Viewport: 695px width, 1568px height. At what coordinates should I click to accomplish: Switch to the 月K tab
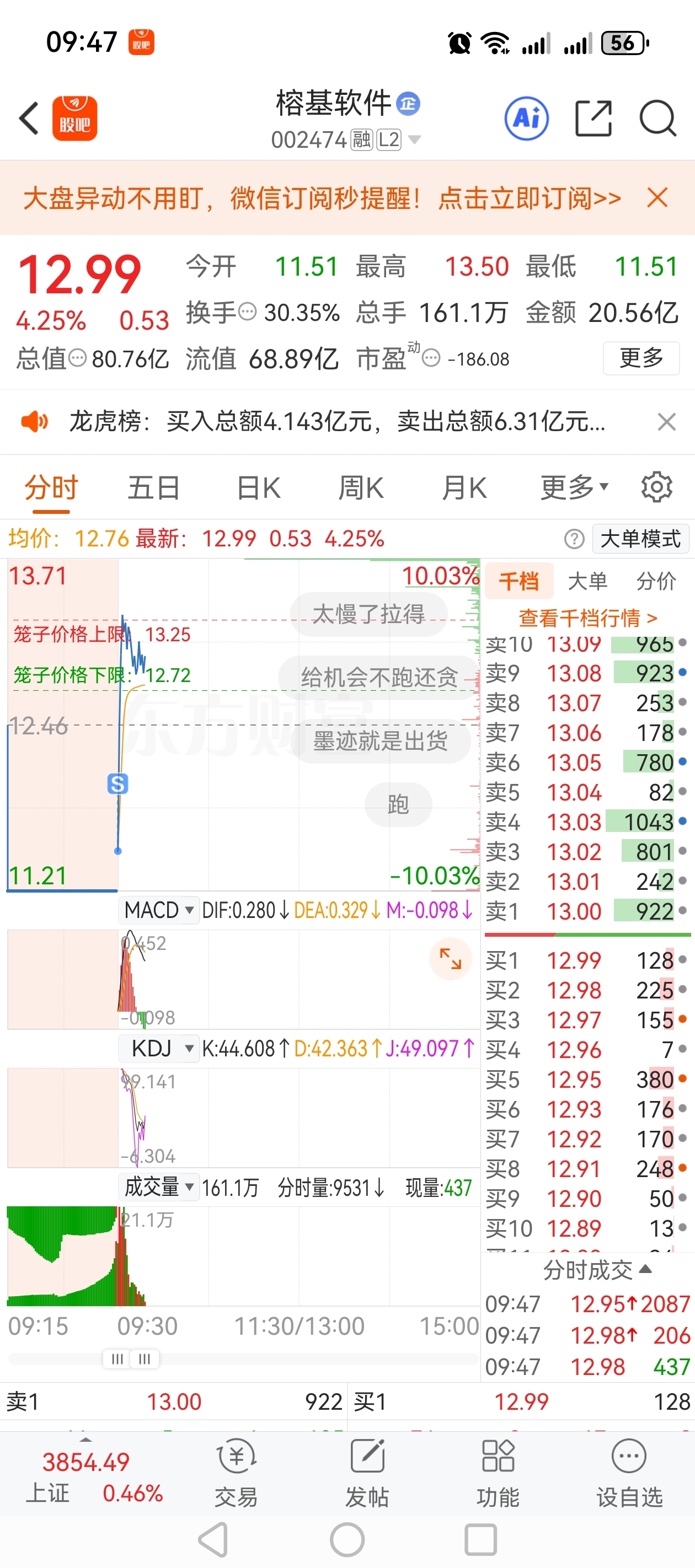tap(464, 488)
